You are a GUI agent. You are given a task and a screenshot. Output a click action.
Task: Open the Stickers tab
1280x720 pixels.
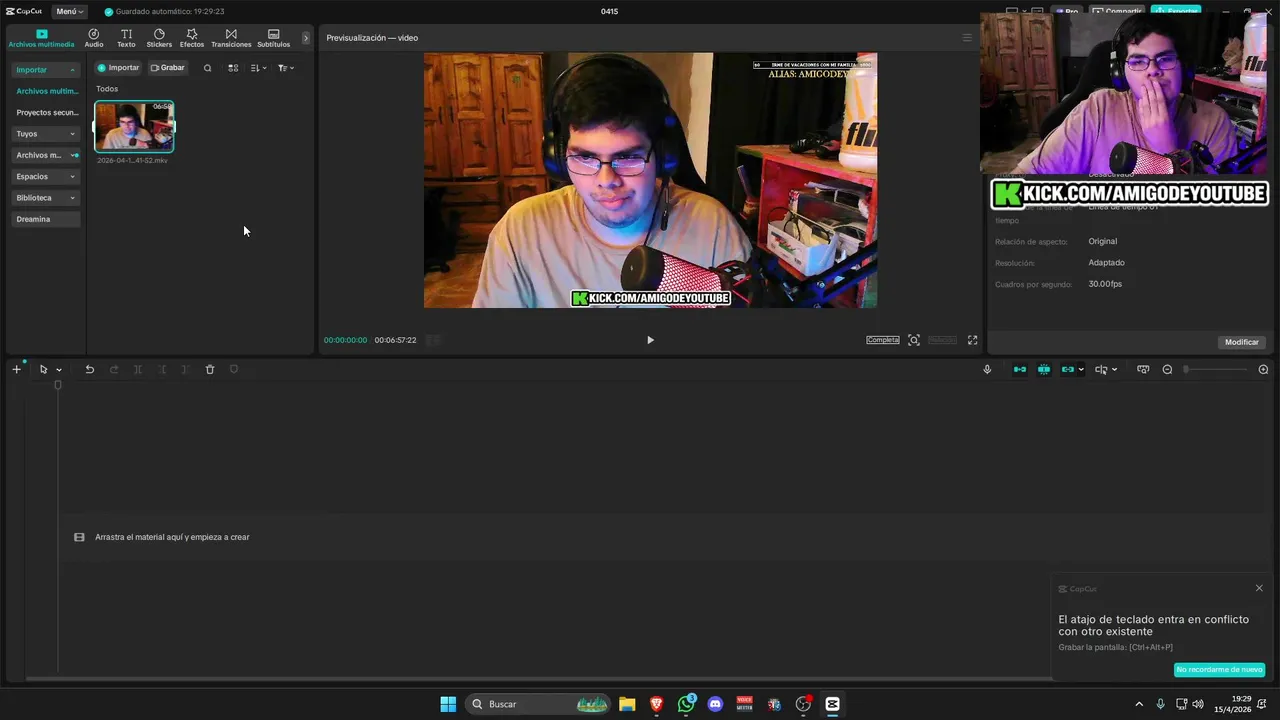[159, 38]
